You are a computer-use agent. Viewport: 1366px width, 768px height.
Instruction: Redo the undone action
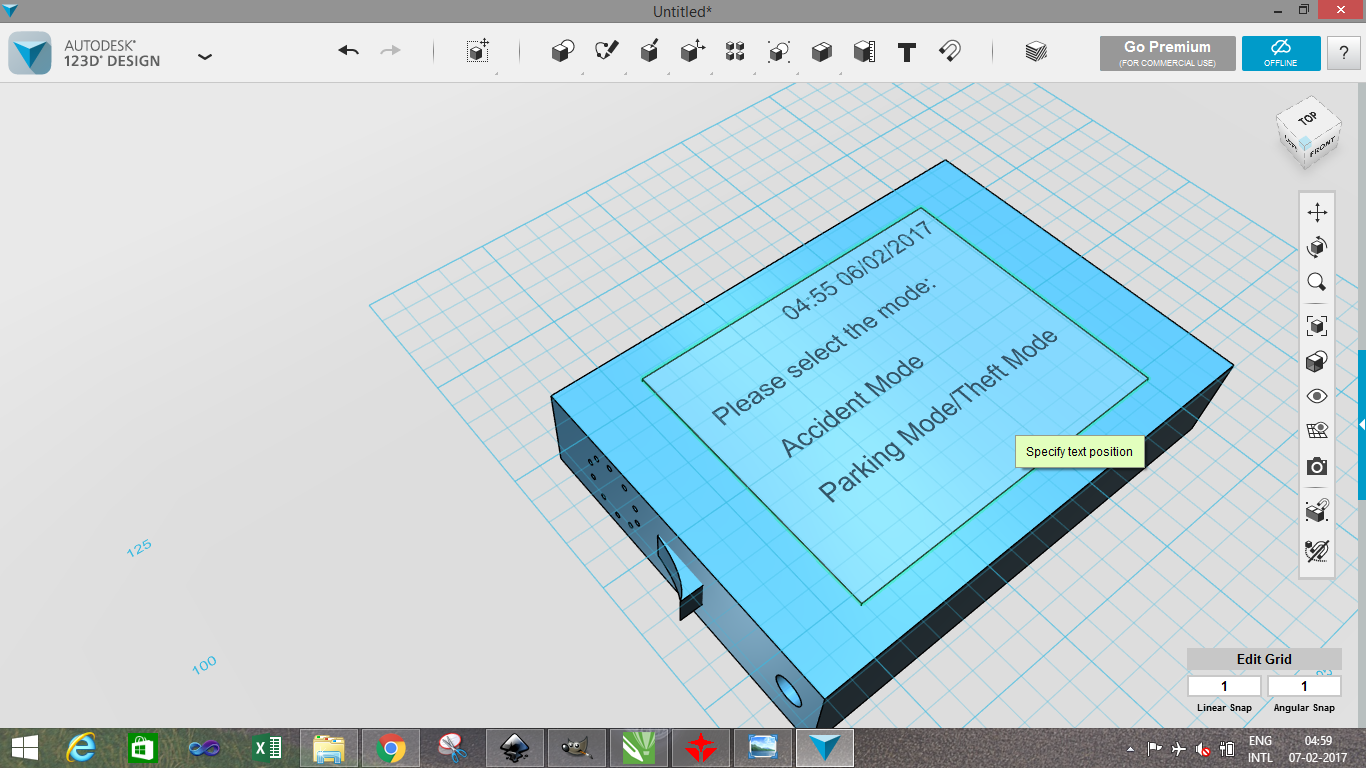390,51
